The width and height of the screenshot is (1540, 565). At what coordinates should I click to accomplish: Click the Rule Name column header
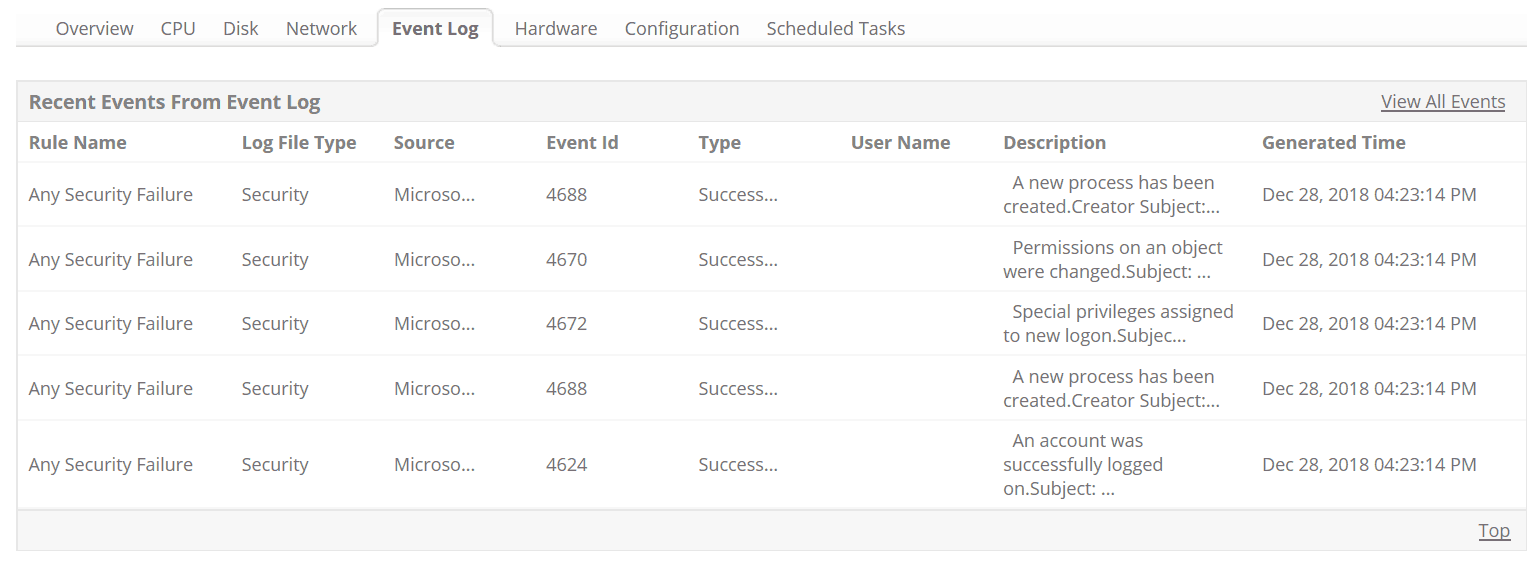coord(78,143)
